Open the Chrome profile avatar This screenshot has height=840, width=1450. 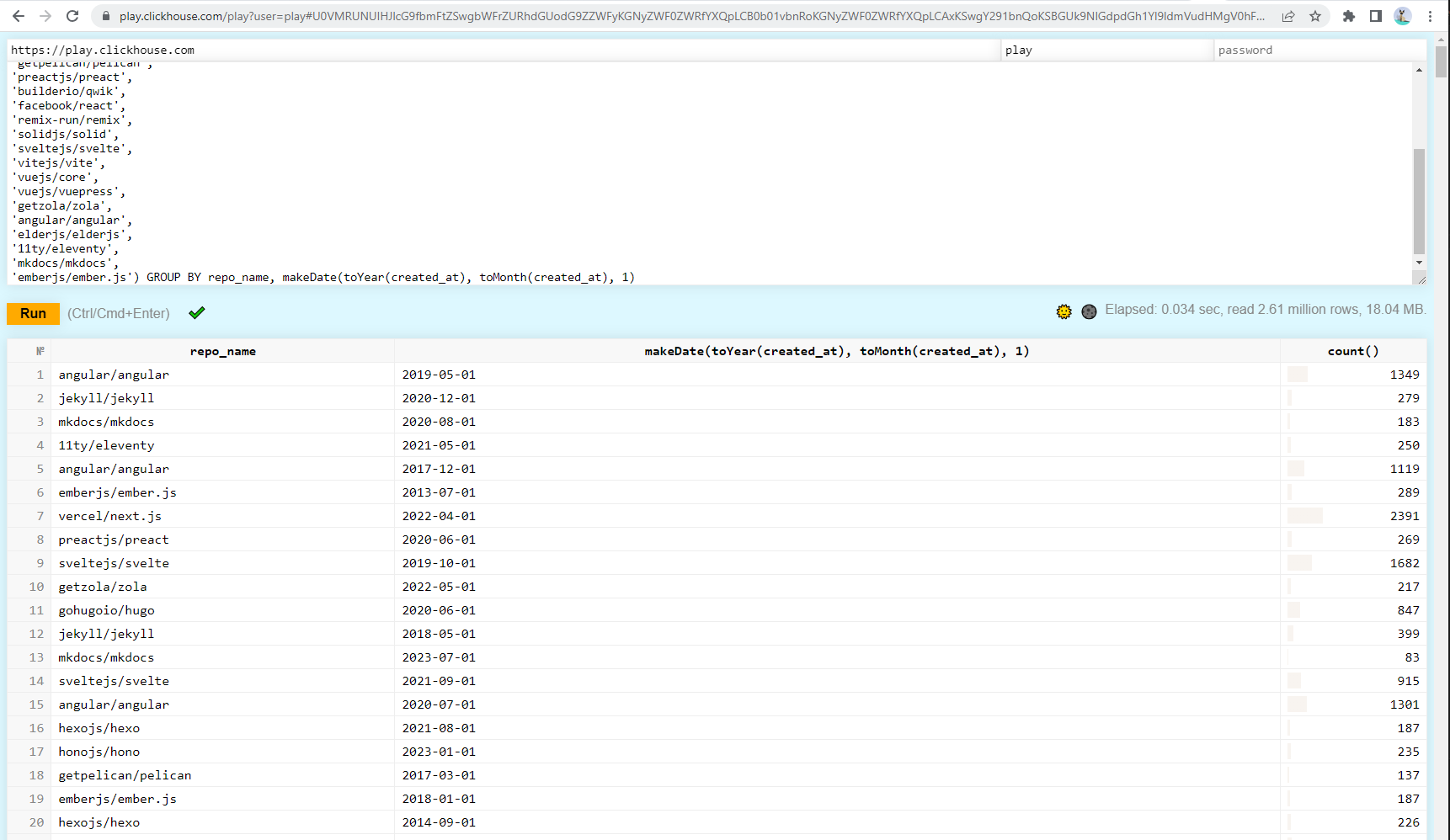(x=1403, y=16)
